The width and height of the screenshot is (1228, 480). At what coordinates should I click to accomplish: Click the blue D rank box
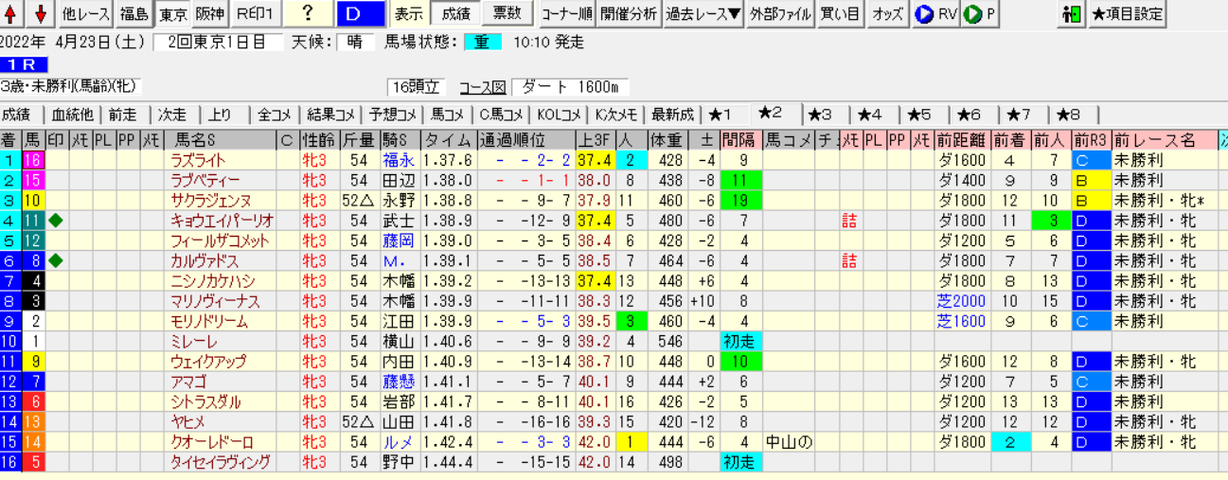point(359,14)
